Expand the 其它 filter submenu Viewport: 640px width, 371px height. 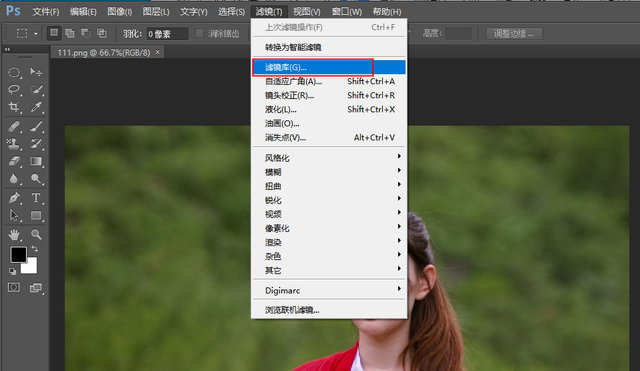(329, 270)
